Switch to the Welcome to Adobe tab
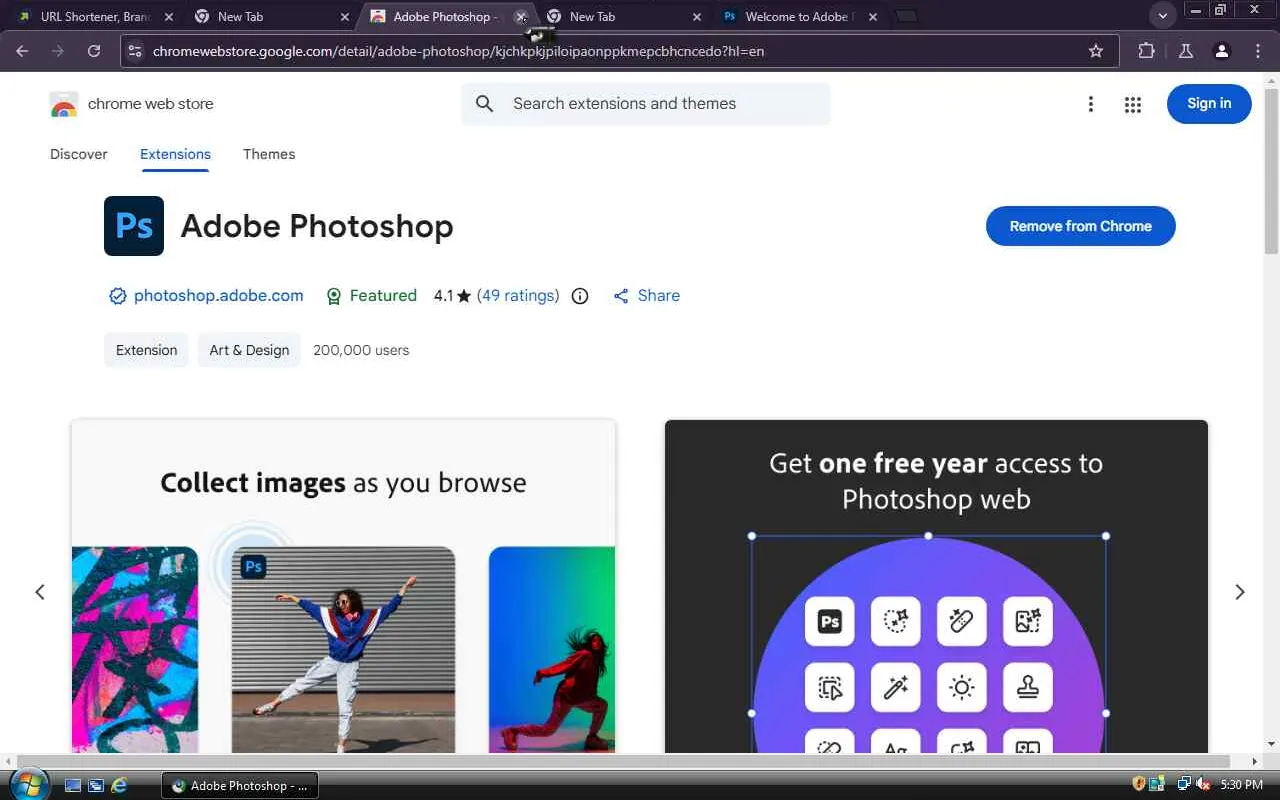Screen dimensions: 1280x800 801,17
